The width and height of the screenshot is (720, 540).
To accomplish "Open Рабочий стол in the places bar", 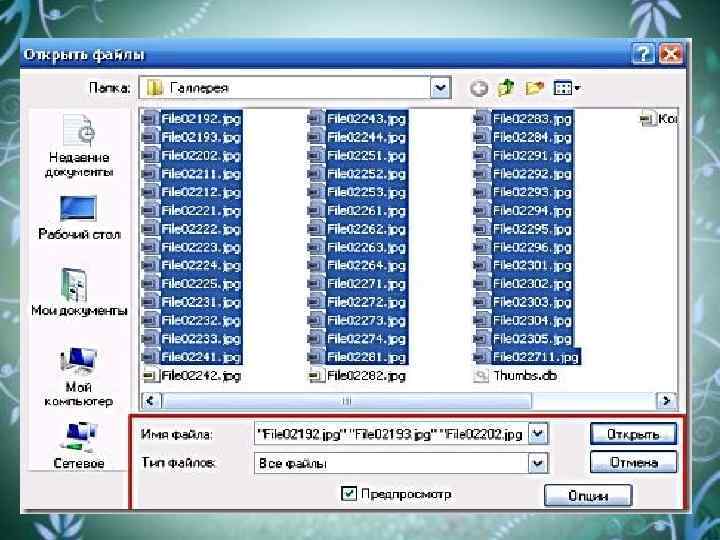I will pos(79,218).
